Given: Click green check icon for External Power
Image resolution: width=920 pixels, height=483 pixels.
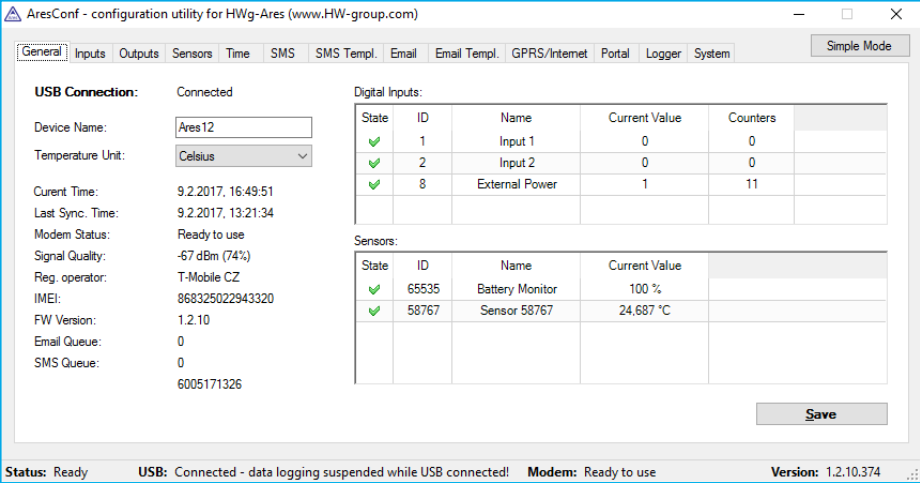Looking at the screenshot, I should click(x=374, y=184).
